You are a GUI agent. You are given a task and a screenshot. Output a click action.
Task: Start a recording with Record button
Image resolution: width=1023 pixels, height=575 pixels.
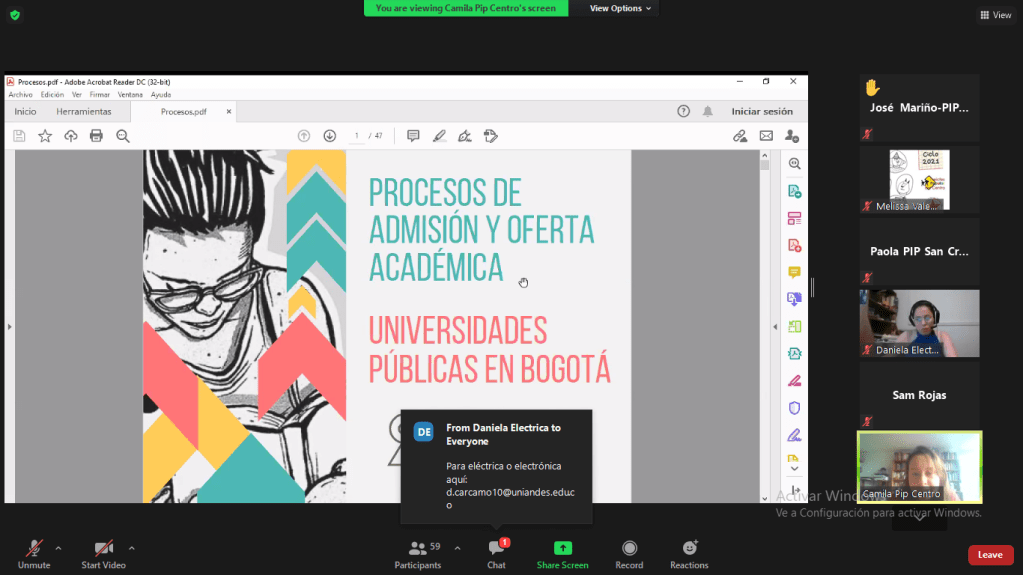click(629, 548)
